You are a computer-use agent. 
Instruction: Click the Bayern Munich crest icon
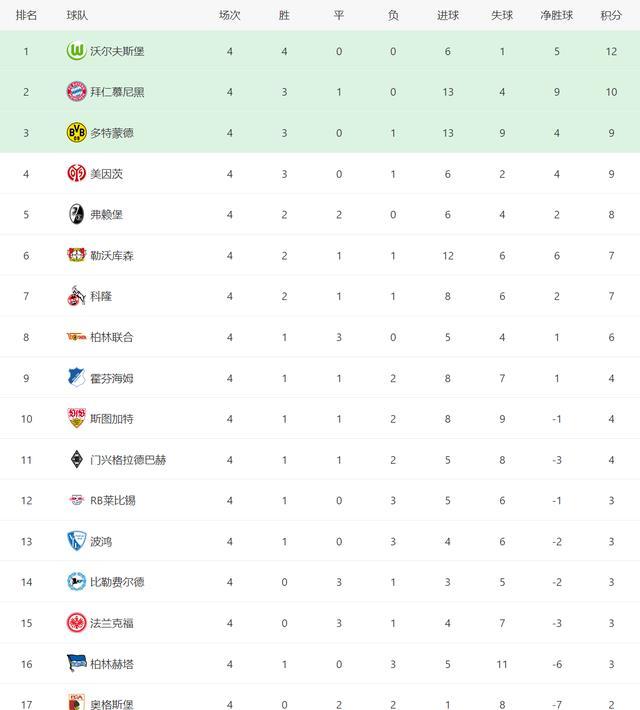pos(76,91)
